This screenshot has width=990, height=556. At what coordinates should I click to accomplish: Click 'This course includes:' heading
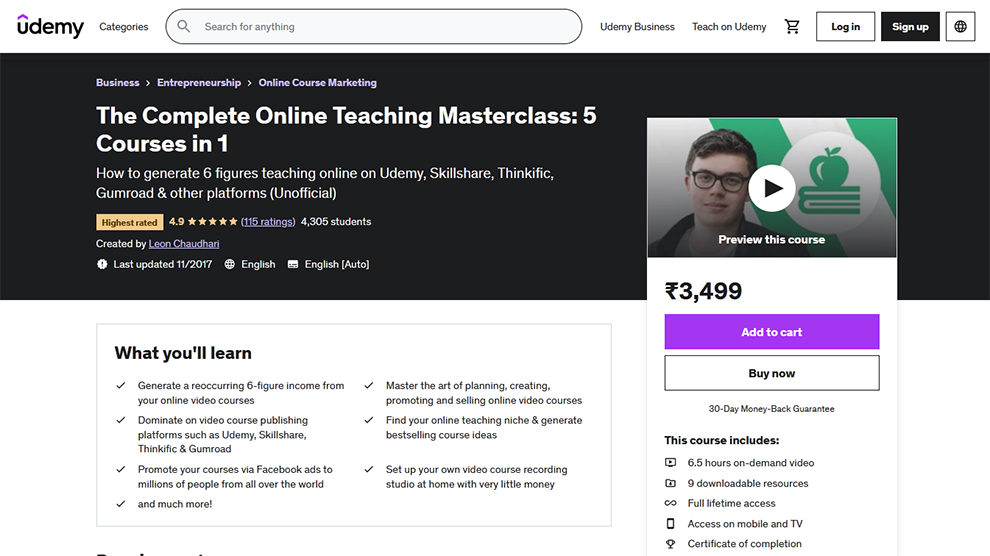(x=722, y=441)
